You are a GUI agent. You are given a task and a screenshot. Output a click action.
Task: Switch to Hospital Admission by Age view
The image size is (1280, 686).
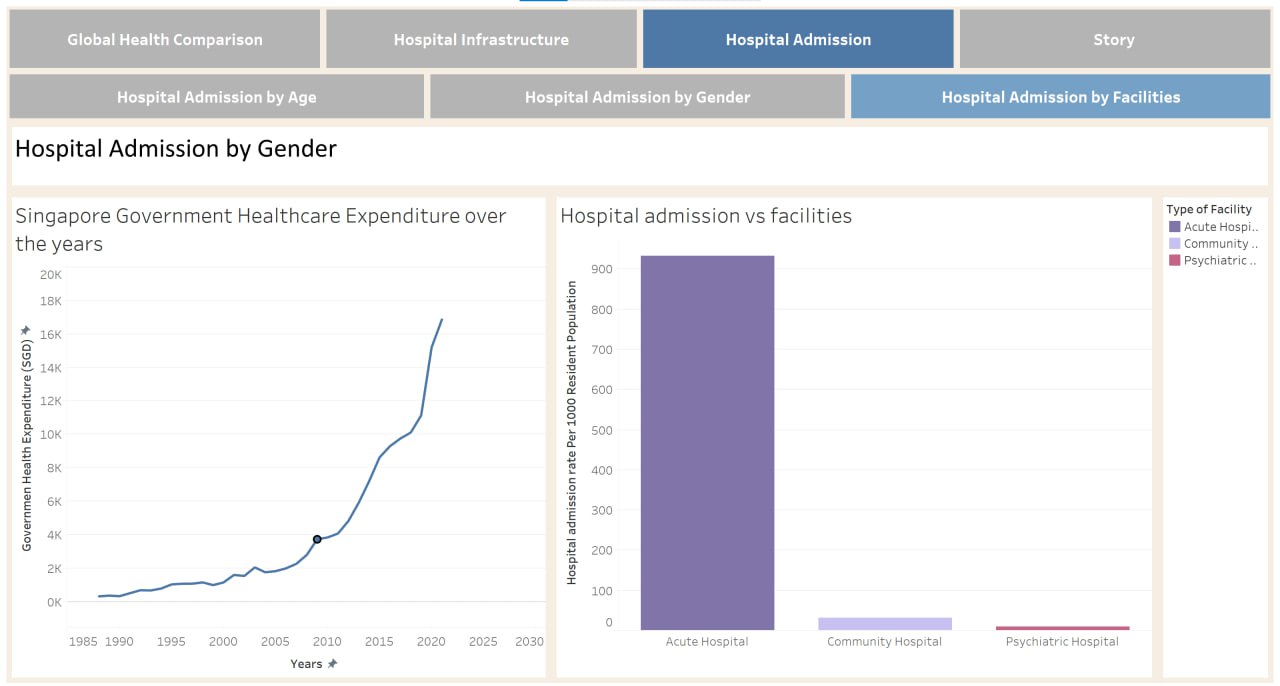point(217,96)
